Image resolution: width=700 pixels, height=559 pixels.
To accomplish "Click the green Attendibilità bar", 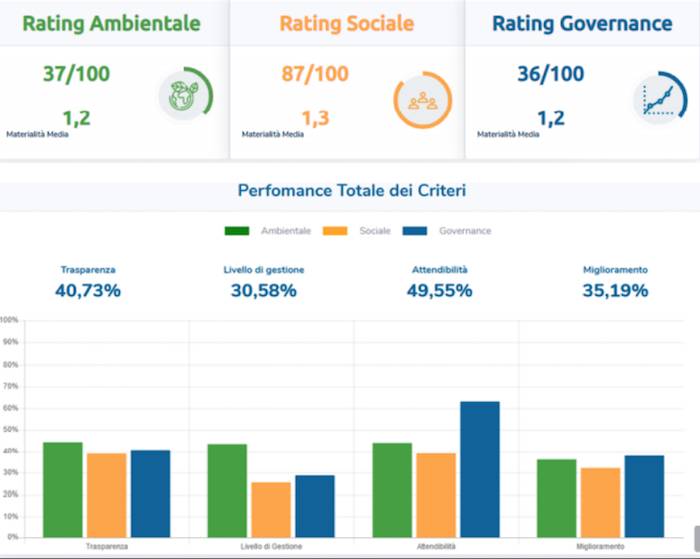I will click(392, 490).
